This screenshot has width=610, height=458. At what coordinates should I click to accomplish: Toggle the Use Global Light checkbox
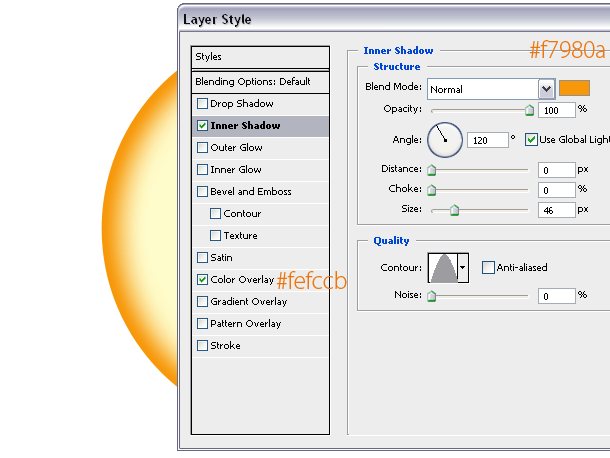[531, 140]
